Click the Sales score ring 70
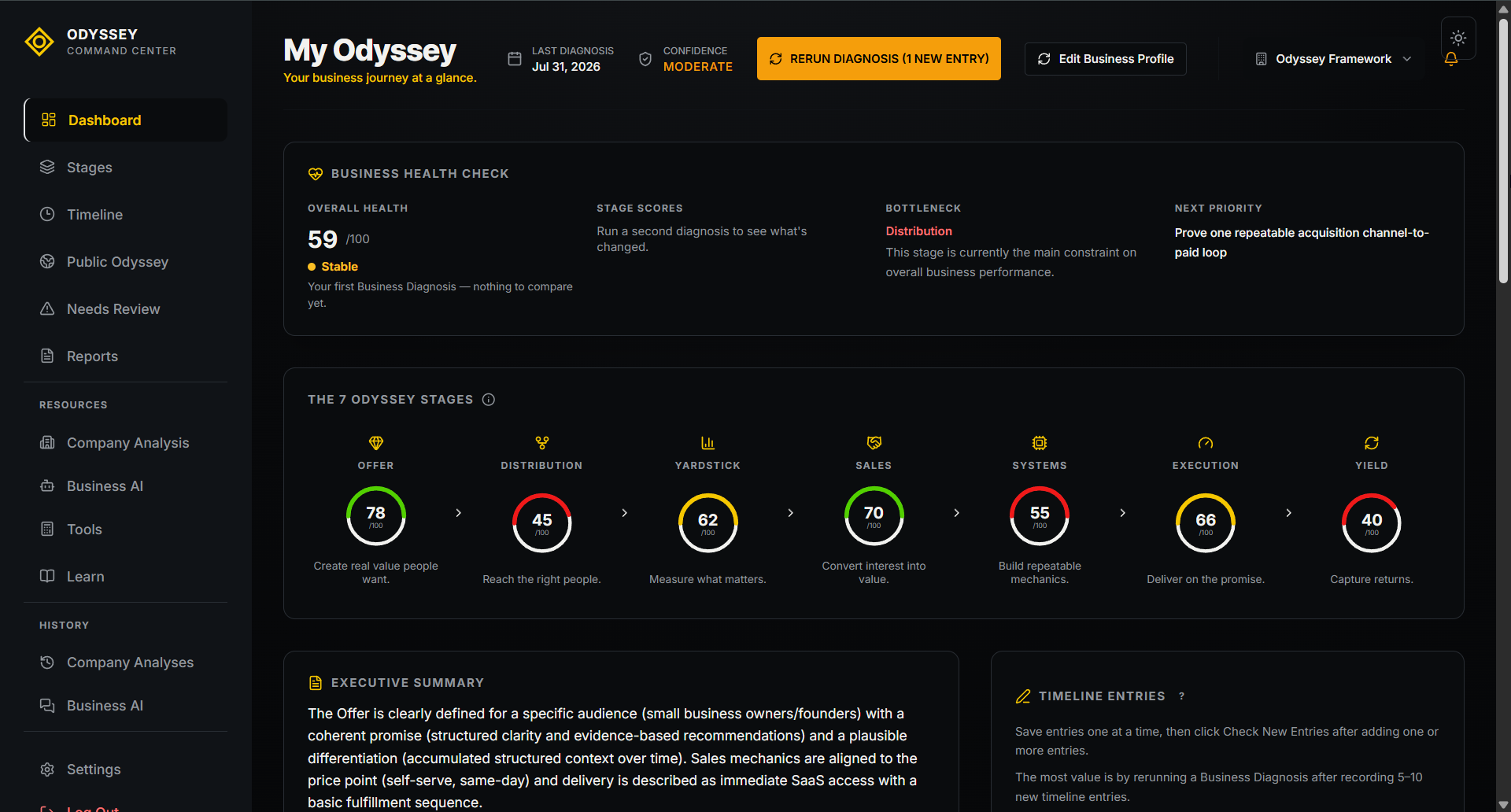Screen dimensions: 1511x812 tap(874, 516)
